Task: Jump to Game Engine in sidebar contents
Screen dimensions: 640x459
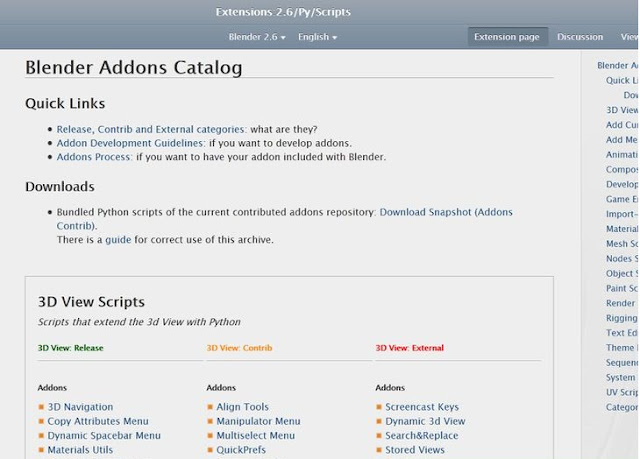Action: click(x=622, y=199)
